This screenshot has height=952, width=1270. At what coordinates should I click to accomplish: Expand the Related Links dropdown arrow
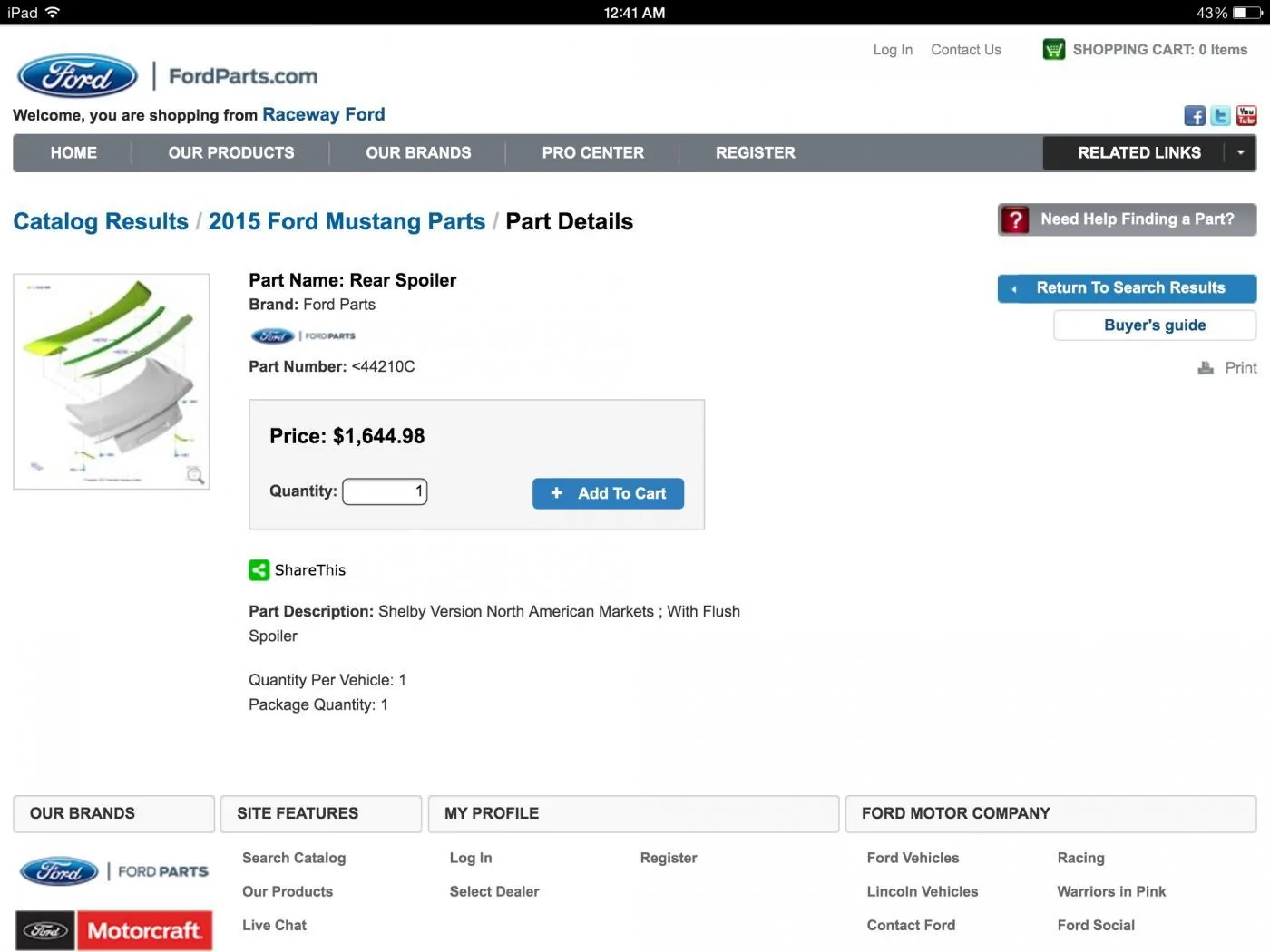pyautogui.click(x=1241, y=153)
